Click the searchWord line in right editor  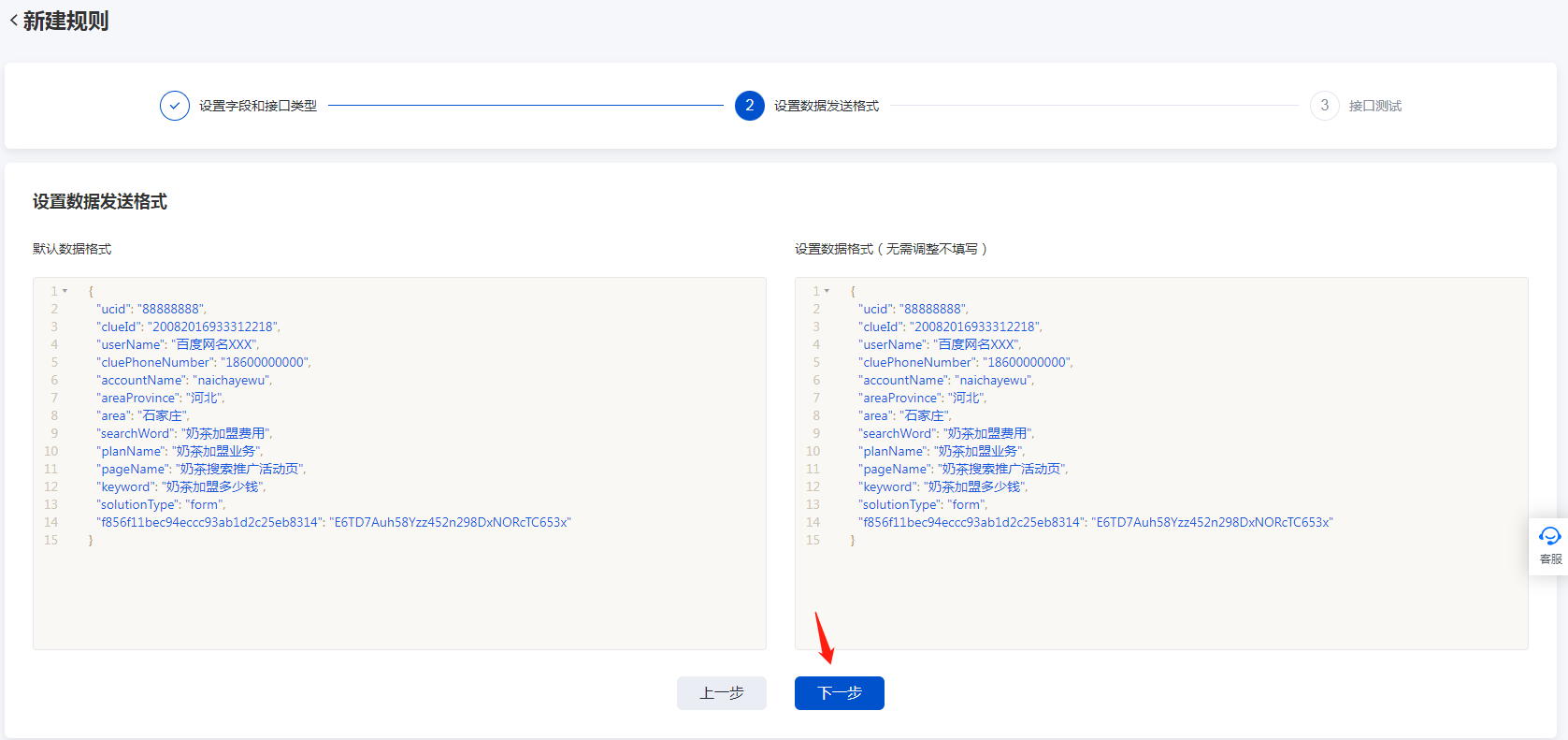coord(946,433)
